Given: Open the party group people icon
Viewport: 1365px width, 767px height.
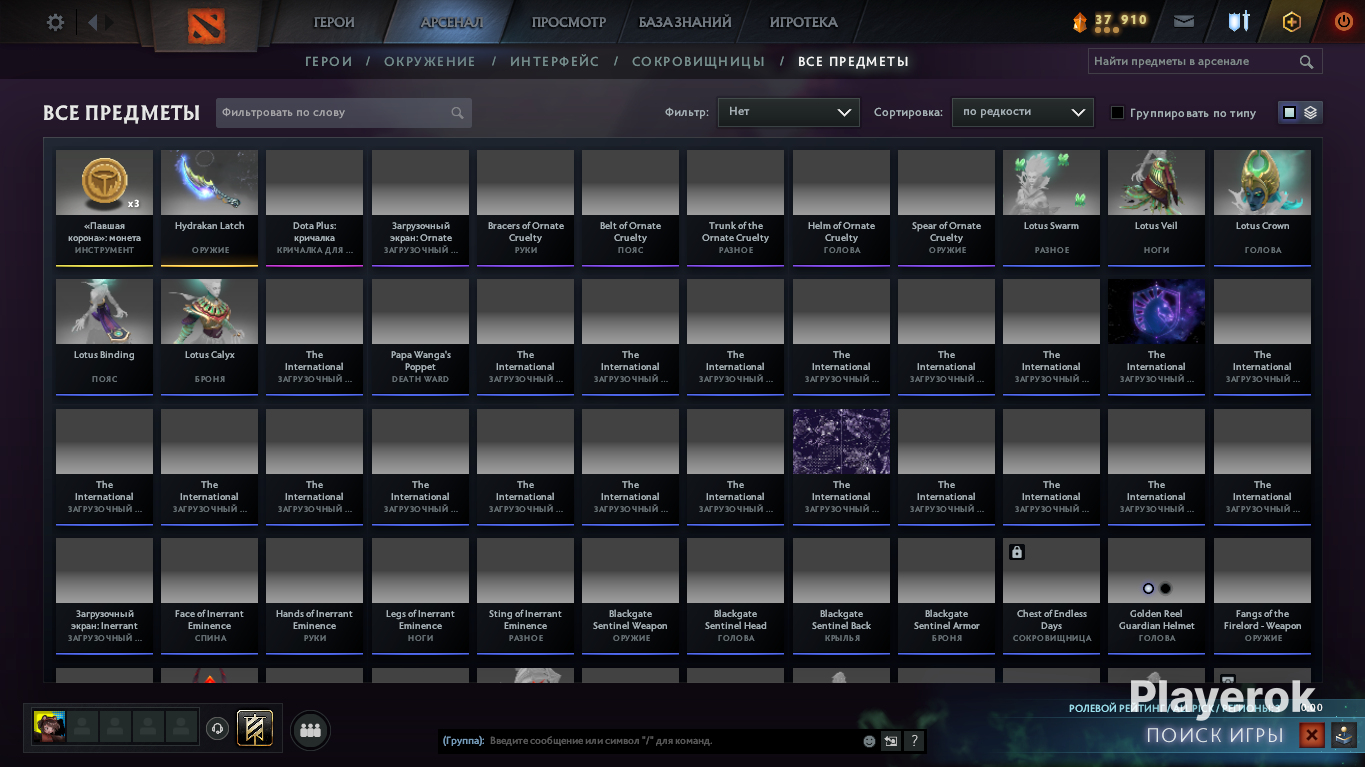Looking at the screenshot, I should pos(310,730).
